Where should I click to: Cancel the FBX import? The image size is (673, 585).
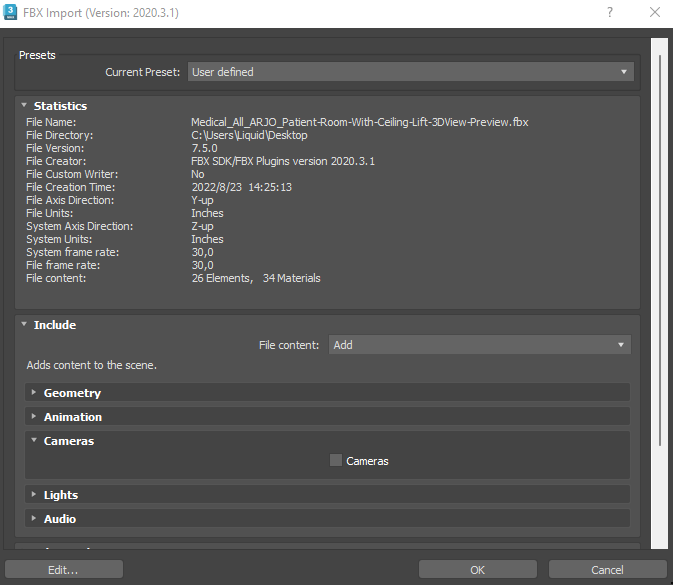click(x=607, y=570)
